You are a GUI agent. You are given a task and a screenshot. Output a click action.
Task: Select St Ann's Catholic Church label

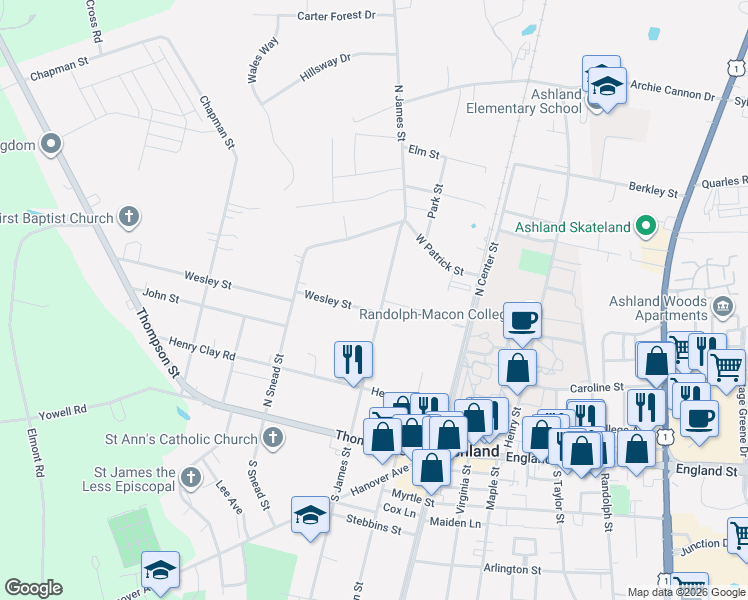(x=181, y=439)
